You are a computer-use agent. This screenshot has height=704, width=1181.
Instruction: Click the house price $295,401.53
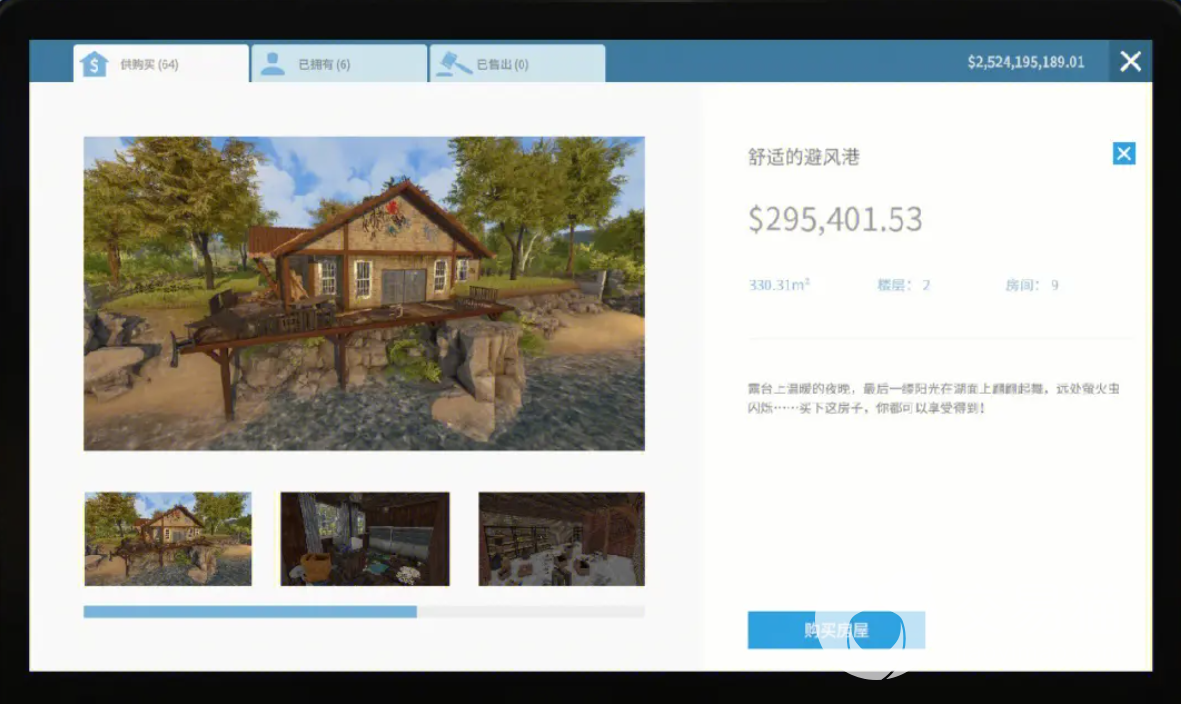(x=835, y=219)
